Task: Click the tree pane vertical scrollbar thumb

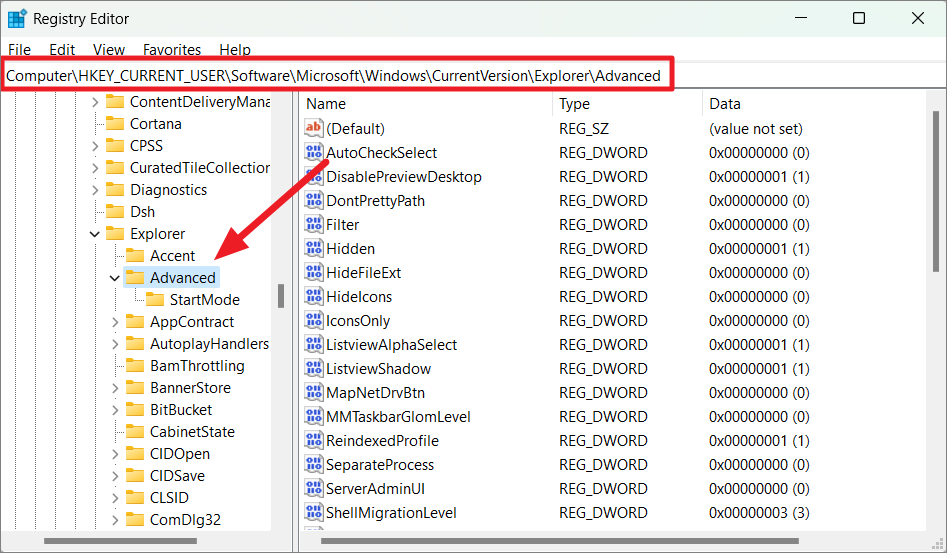Action: coord(281,296)
